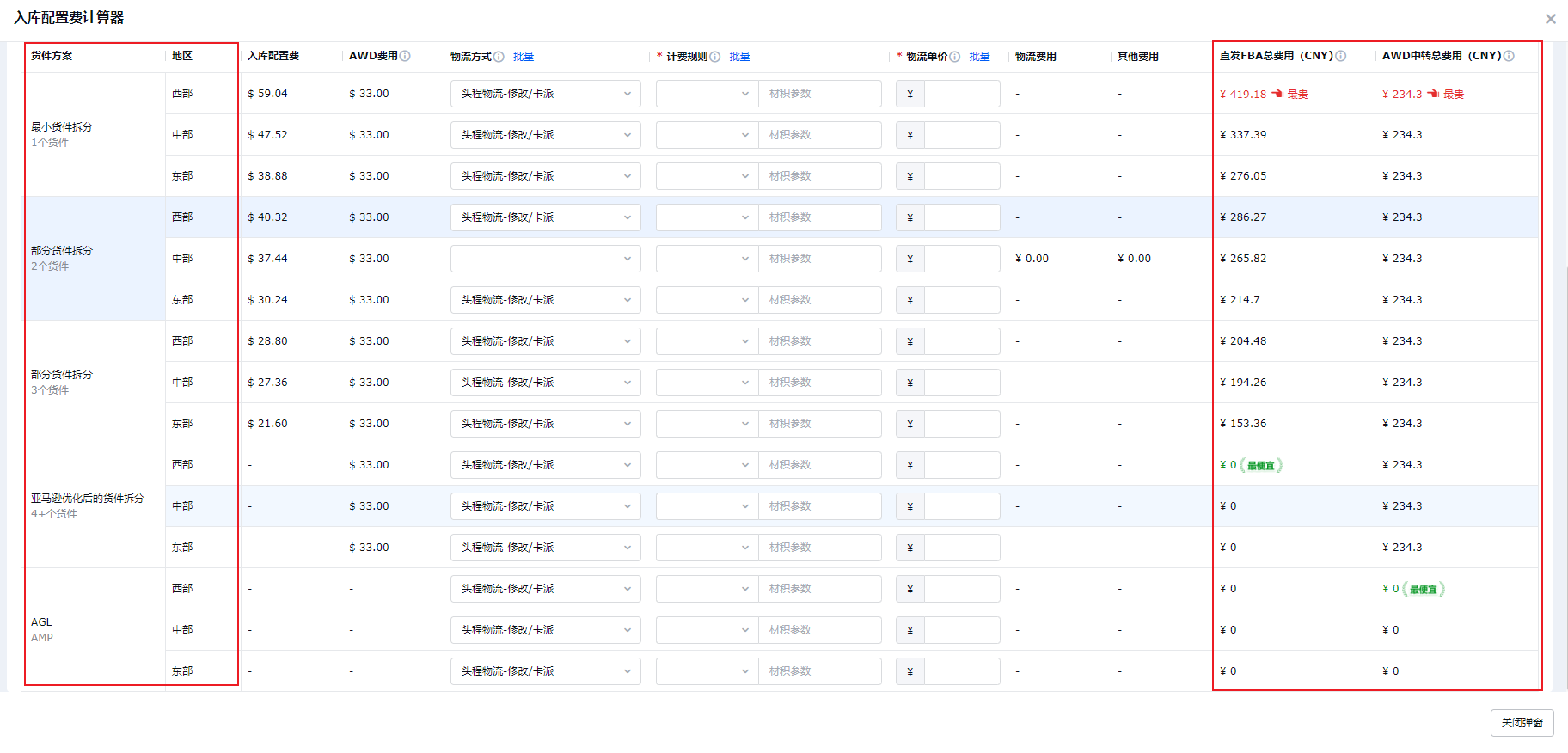The width and height of the screenshot is (1568, 753).
Task: Open 物流方式 dropdown in the $30.24 row
Action: click(546, 300)
